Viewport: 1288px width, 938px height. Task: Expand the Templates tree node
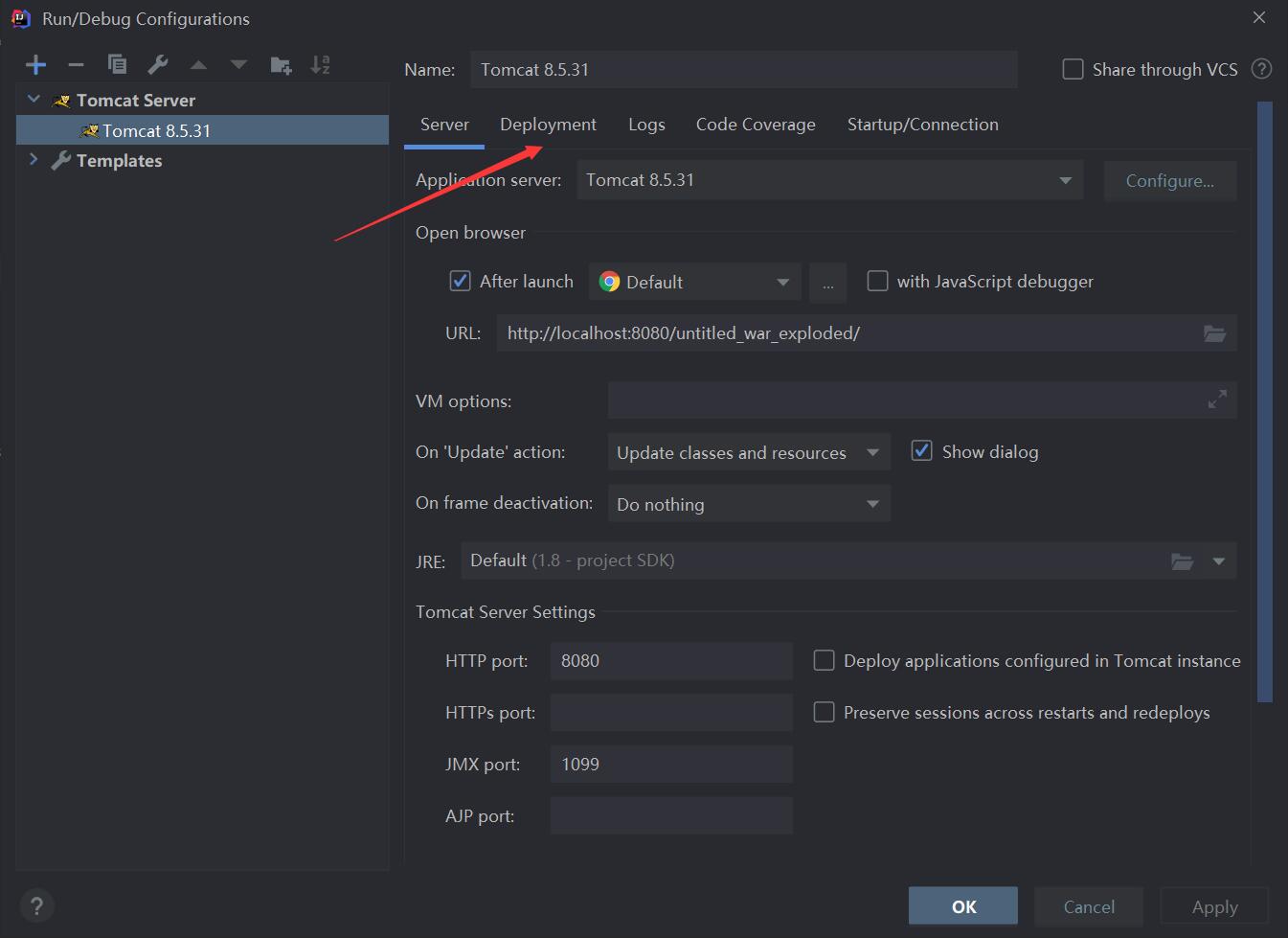click(x=34, y=160)
